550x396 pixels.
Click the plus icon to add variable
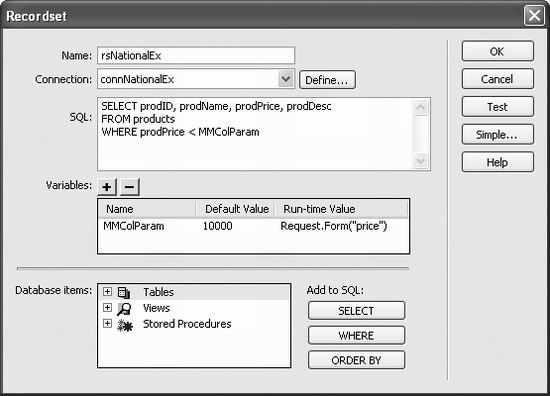pos(107,187)
